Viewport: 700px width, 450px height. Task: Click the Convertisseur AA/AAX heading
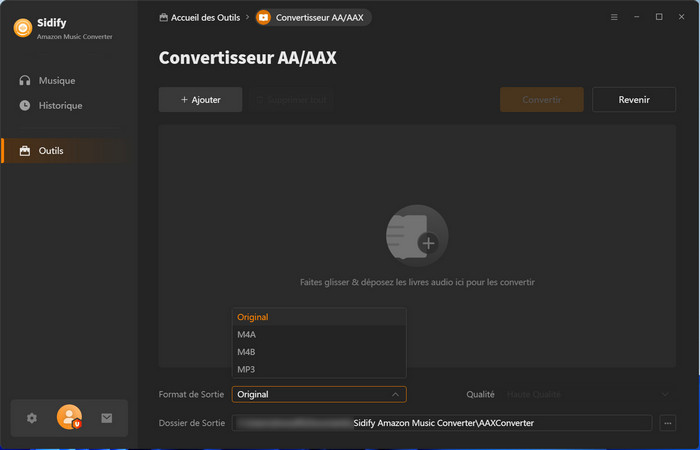coord(247,58)
